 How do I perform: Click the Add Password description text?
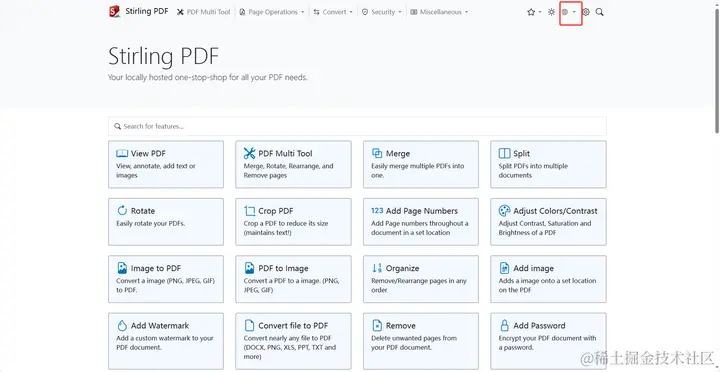[x=547, y=343]
